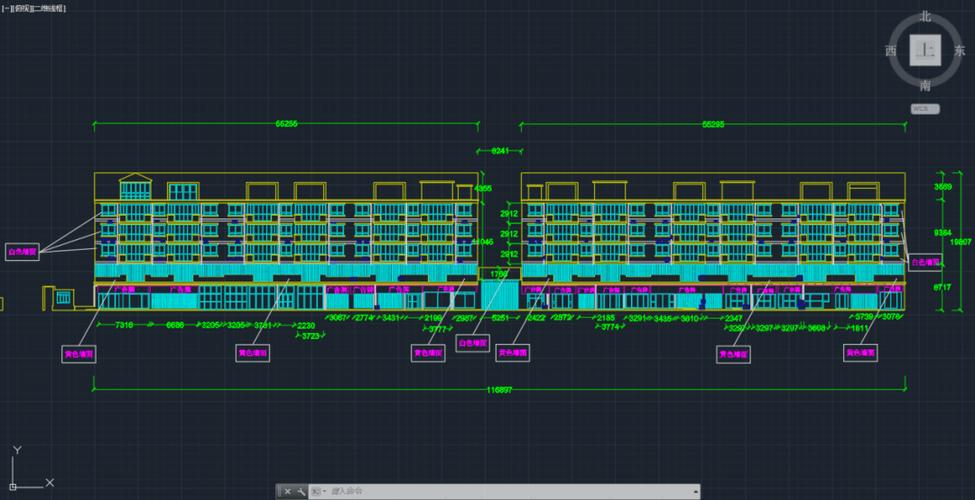This screenshot has height=500, width=975.
Task: Close the command line with its X
Action: click(x=288, y=492)
